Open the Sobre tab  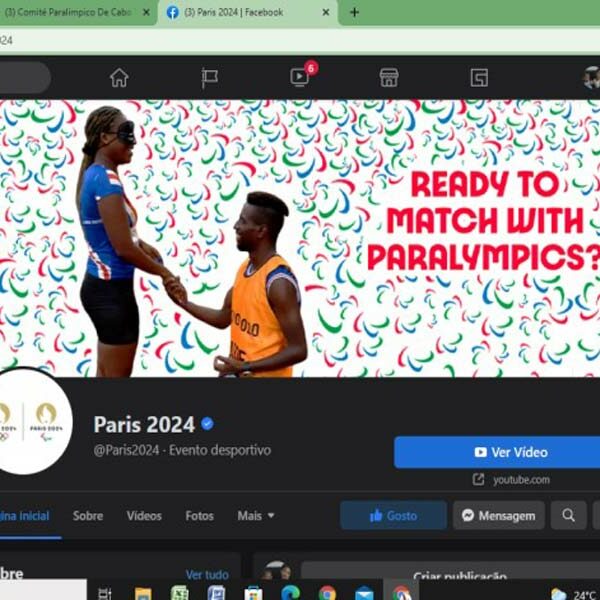[88, 516]
